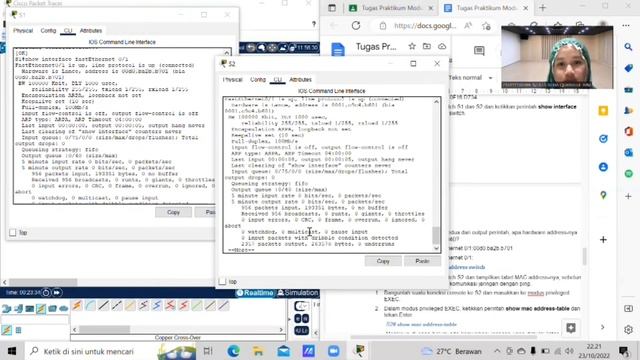This screenshot has width=640, height=360.
Task: Click the S2 CLI vertical scrollbar thumb
Action: [436, 235]
